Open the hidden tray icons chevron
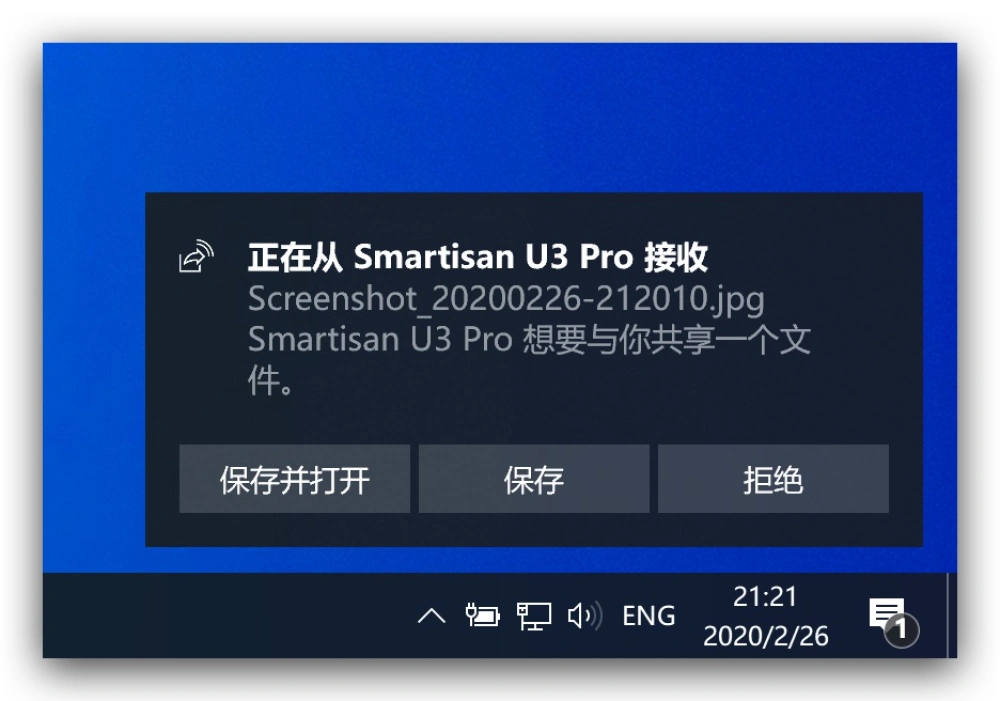This screenshot has height=701, width=1000. pos(431,616)
